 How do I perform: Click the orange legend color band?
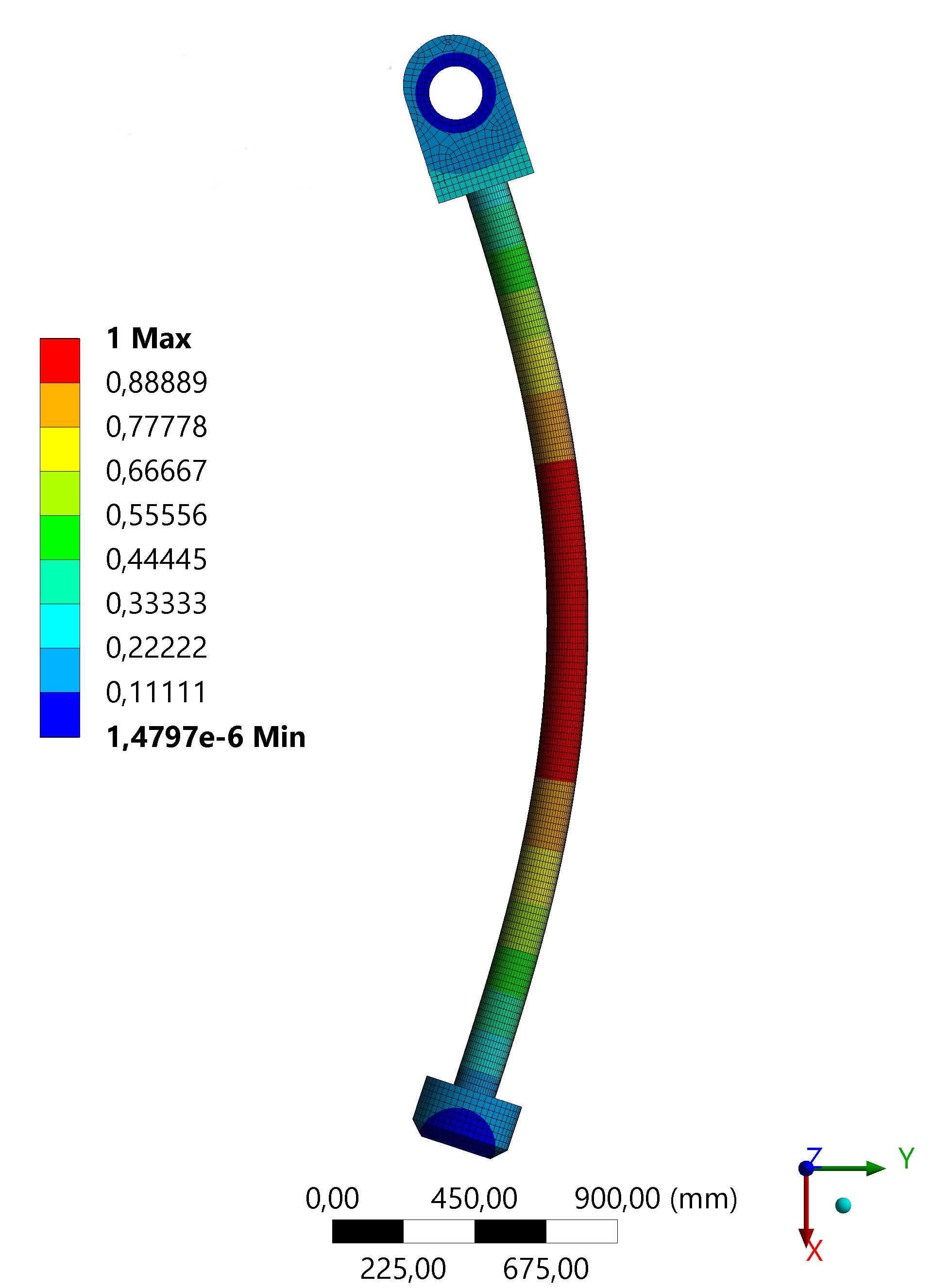pyautogui.click(x=59, y=405)
